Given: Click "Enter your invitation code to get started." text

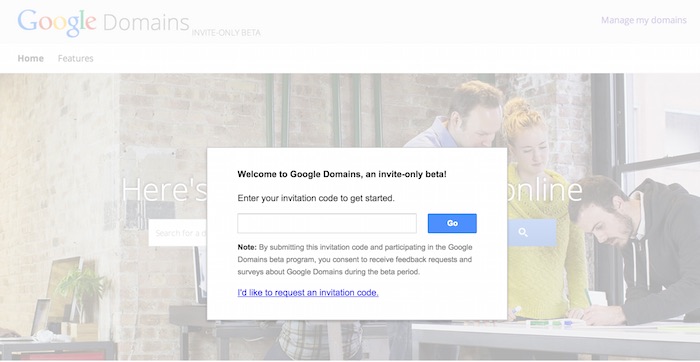Looking at the screenshot, I should [x=316, y=198].
